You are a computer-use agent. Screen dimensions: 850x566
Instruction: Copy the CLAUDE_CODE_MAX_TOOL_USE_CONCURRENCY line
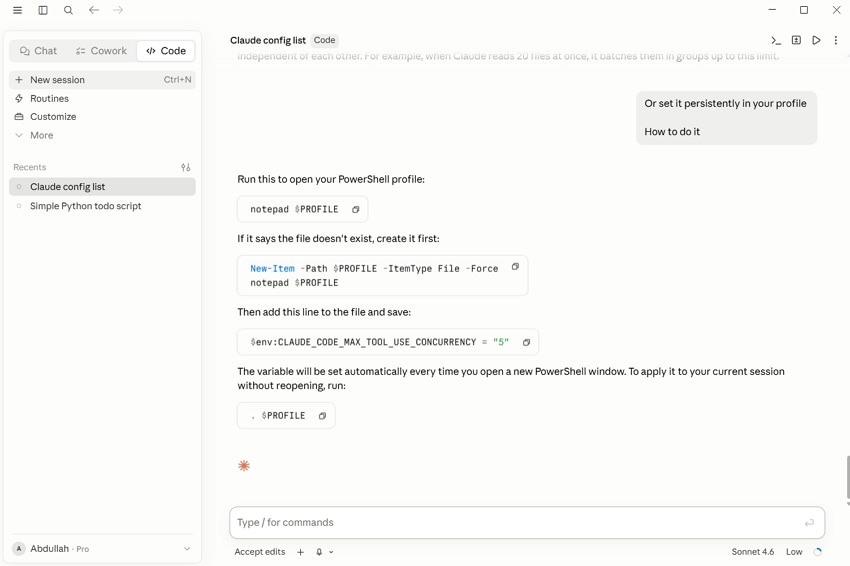pos(526,343)
